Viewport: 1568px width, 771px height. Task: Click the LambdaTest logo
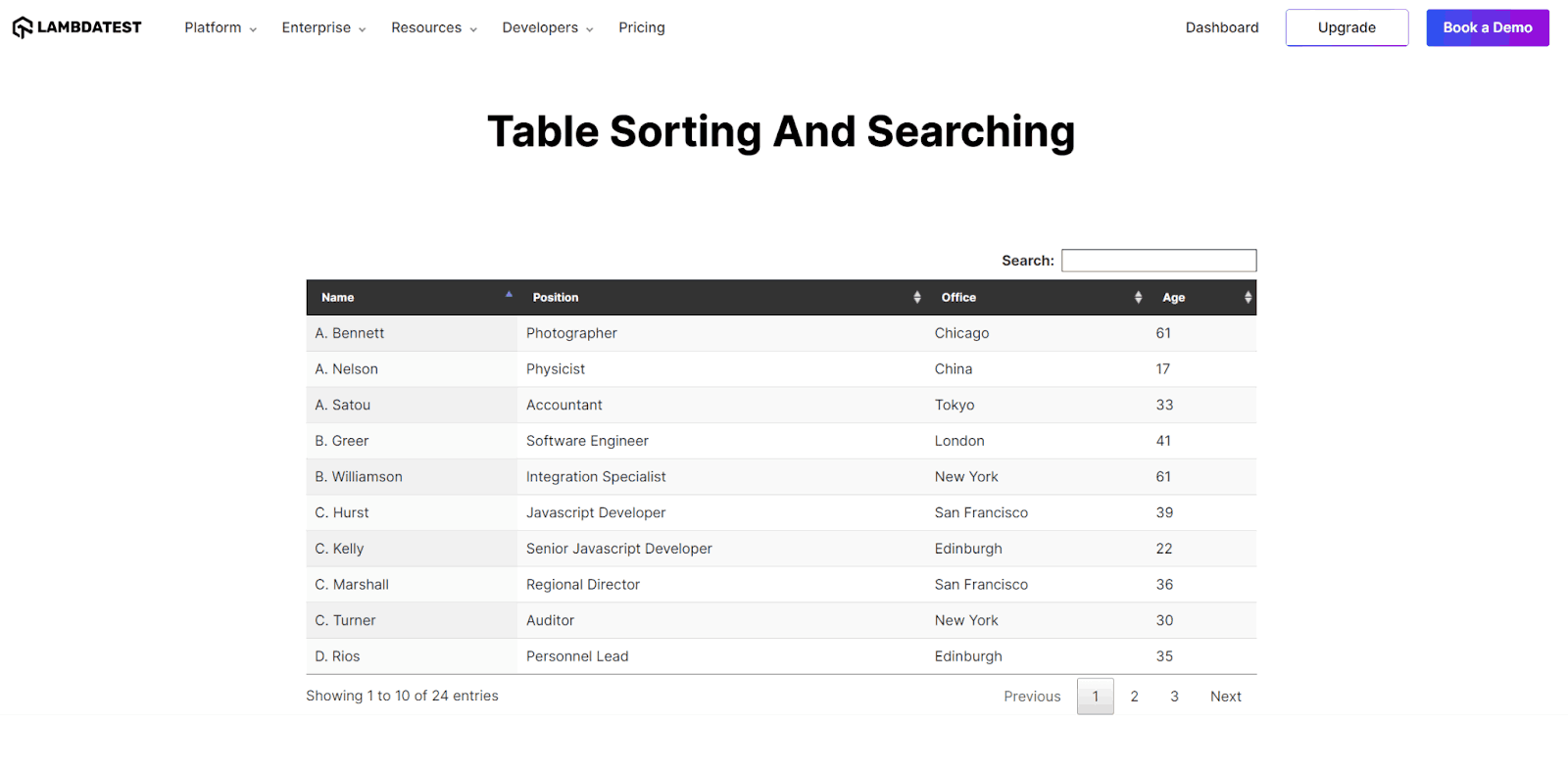[76, 27]
